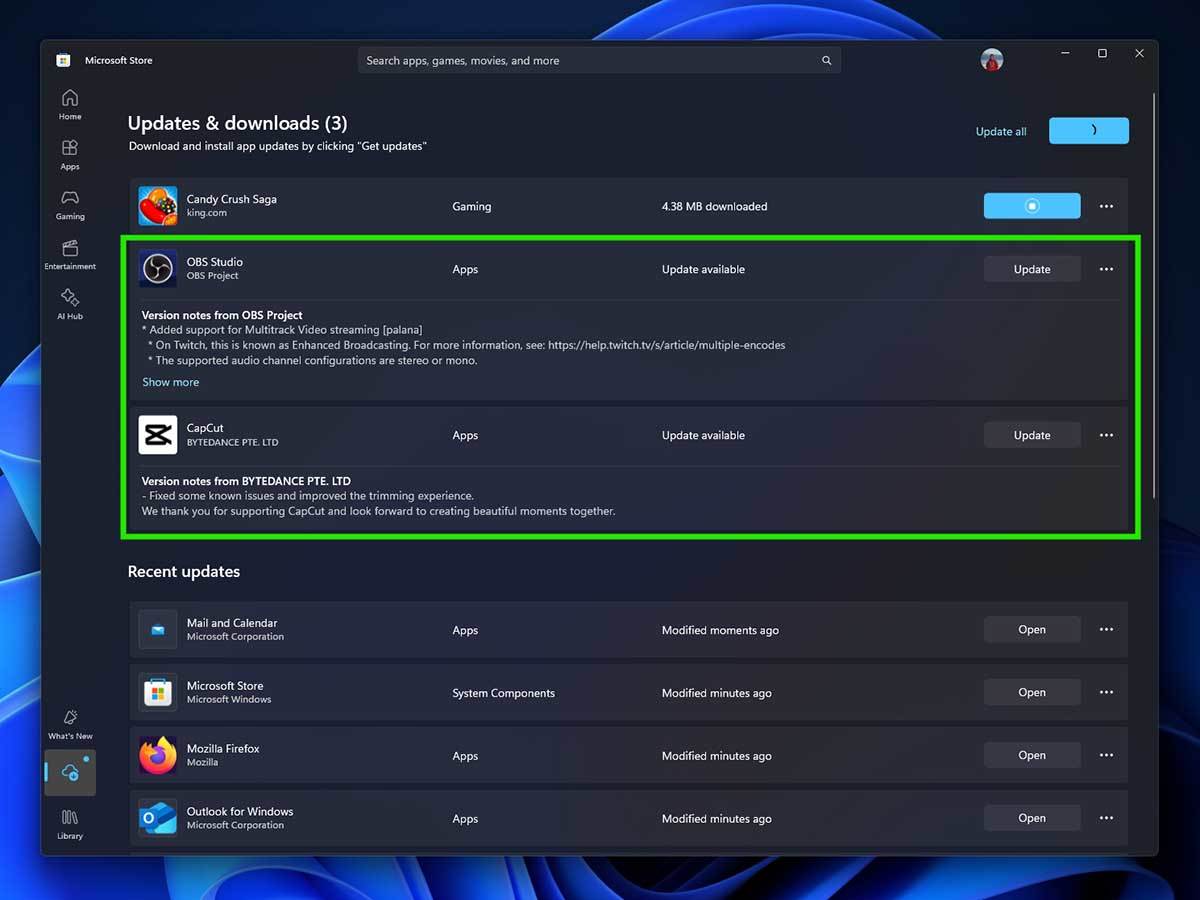The image size is (1200, 900).
Task: Select Apps in the sidebar
Action: pyautogui.click(x=69, y=155)
